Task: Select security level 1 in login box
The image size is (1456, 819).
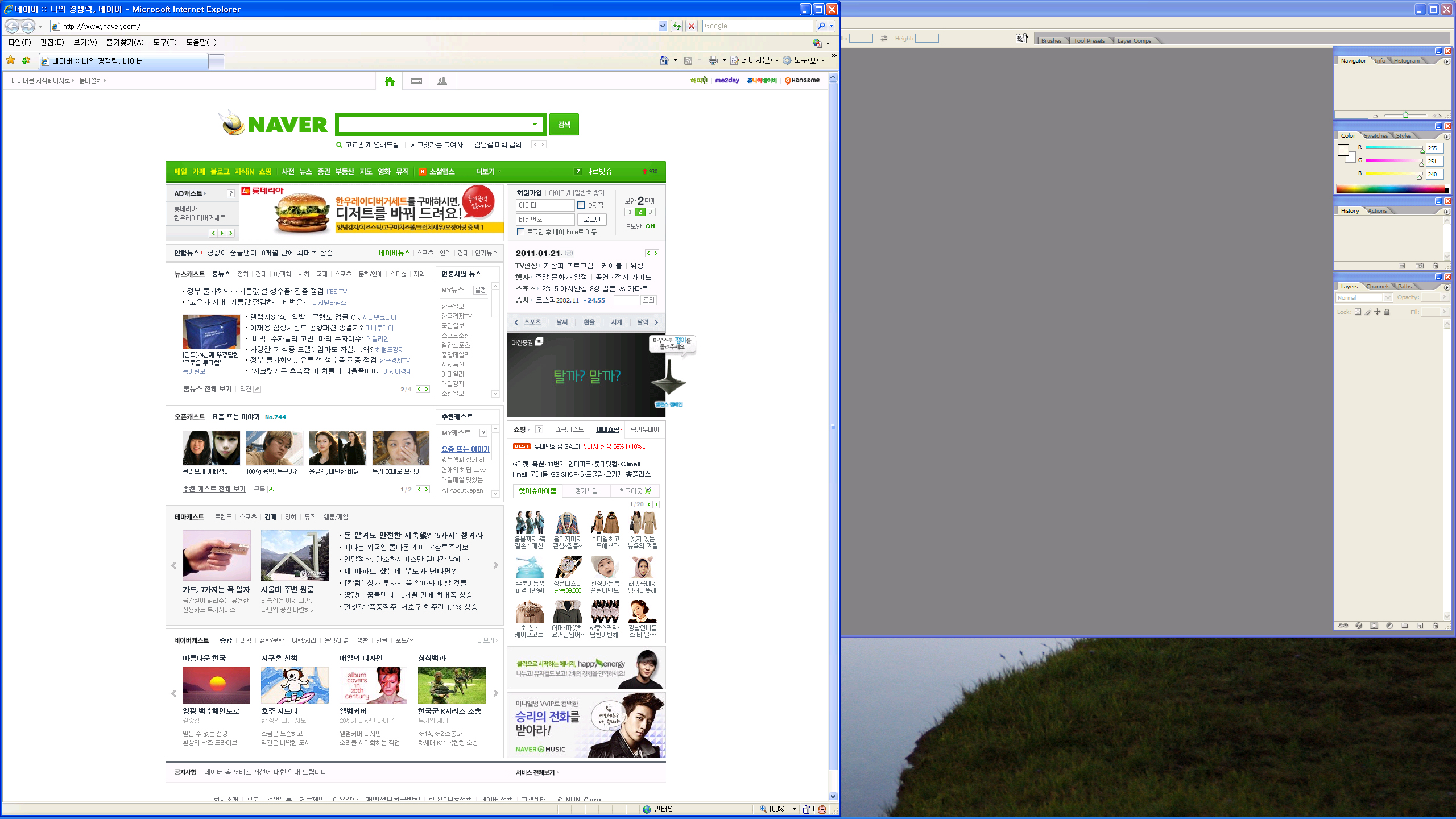Action: point(630,212)
